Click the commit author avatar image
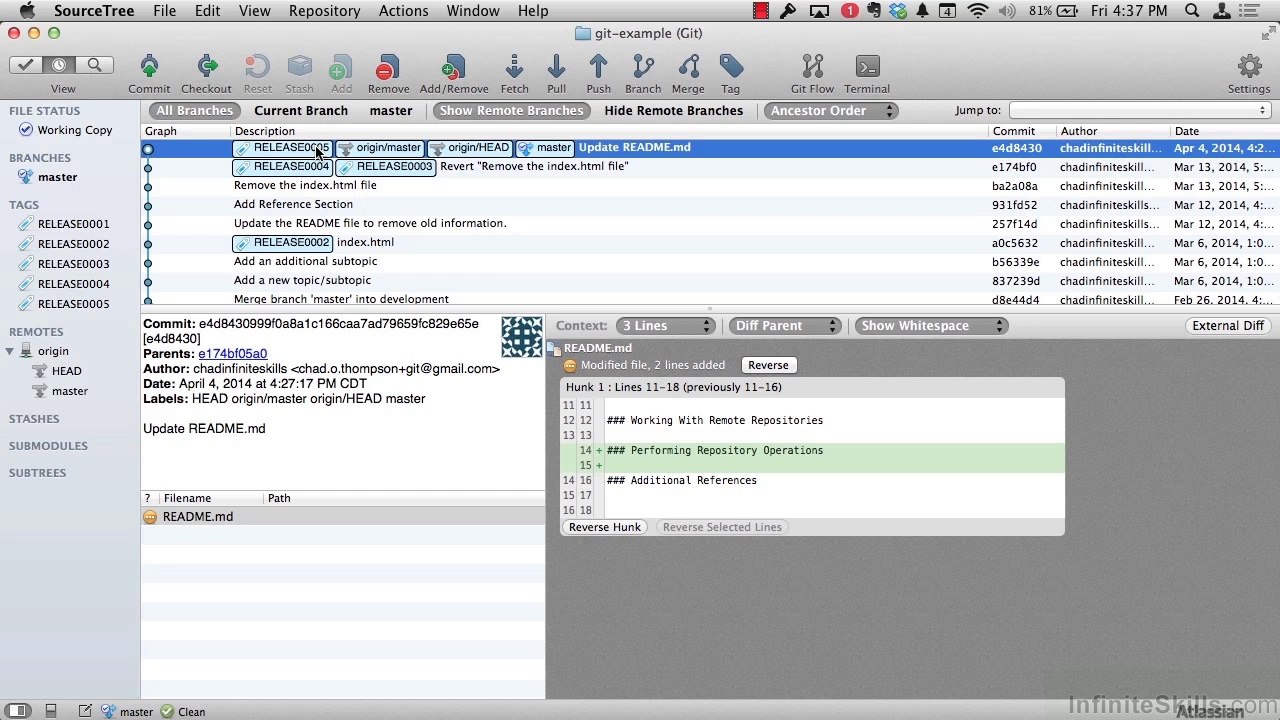The image size is (1280, 720). coord(522,337)
